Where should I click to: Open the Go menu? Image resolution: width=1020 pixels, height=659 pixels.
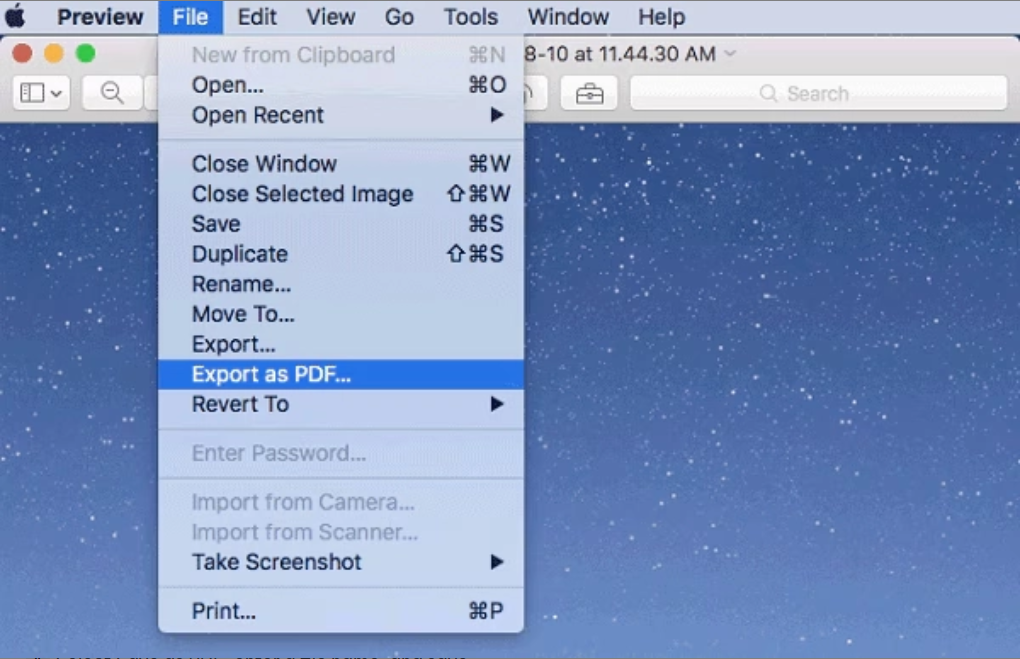point(398,16)
